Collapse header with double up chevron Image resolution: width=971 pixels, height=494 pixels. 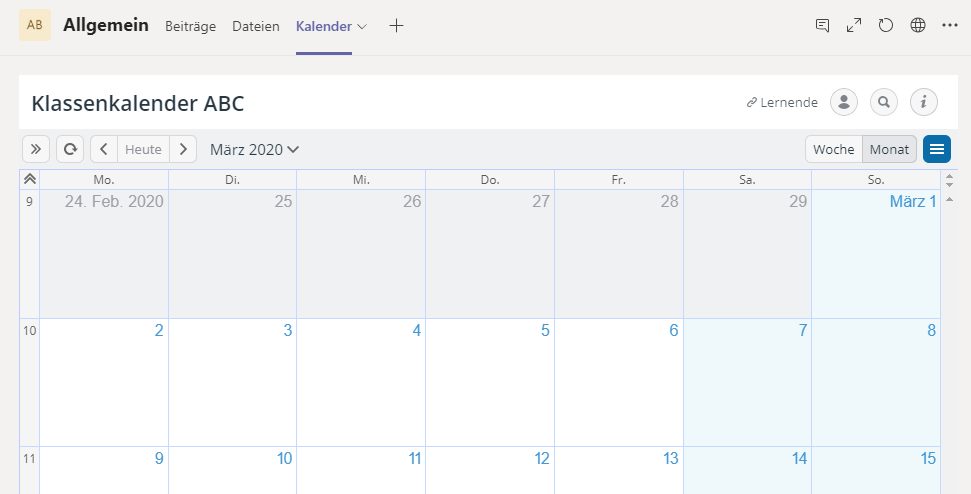30,180
